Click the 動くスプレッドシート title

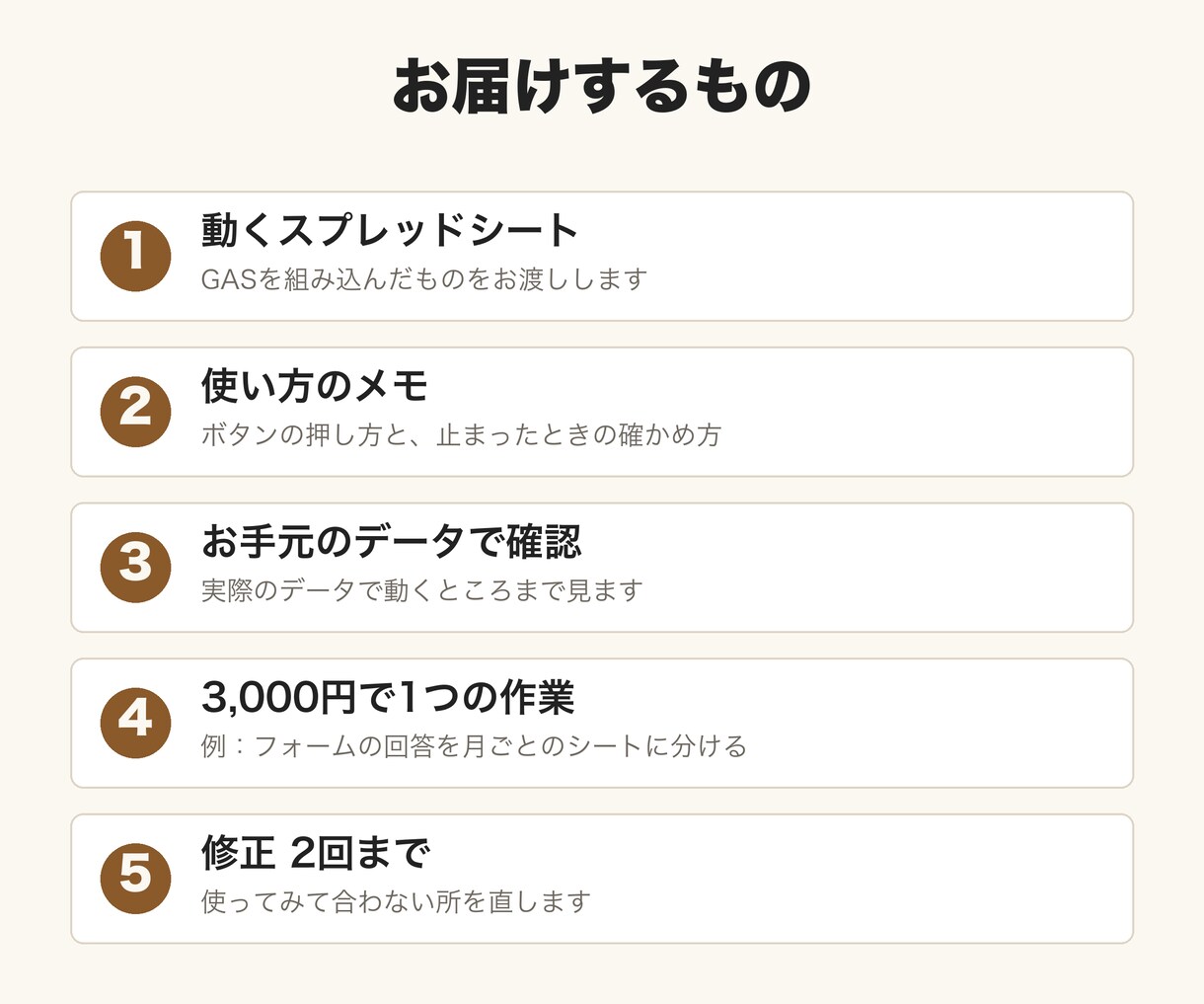click(x=390, y=230)
